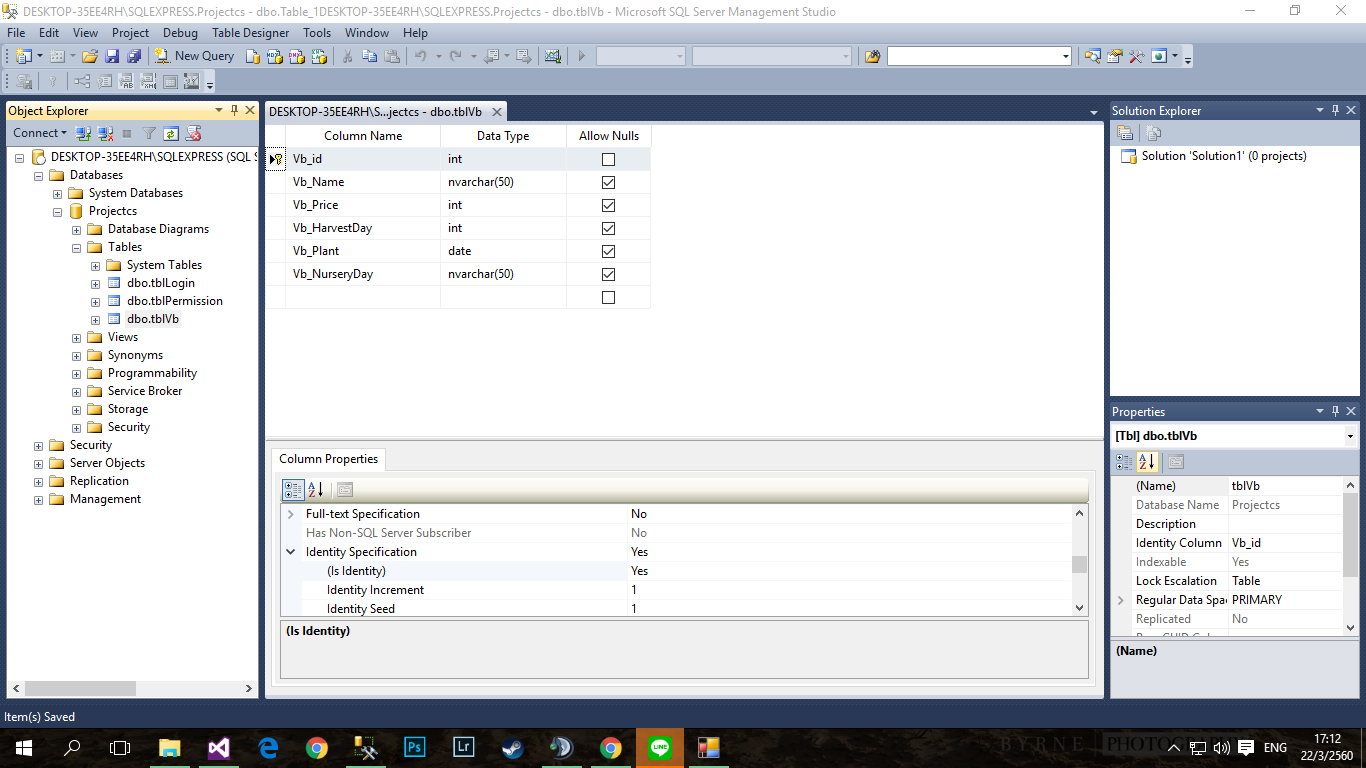The width and height of the screenshot is (1366, 768).
Task: Click the Save All toolbar icon
Action: click(133, 56)
